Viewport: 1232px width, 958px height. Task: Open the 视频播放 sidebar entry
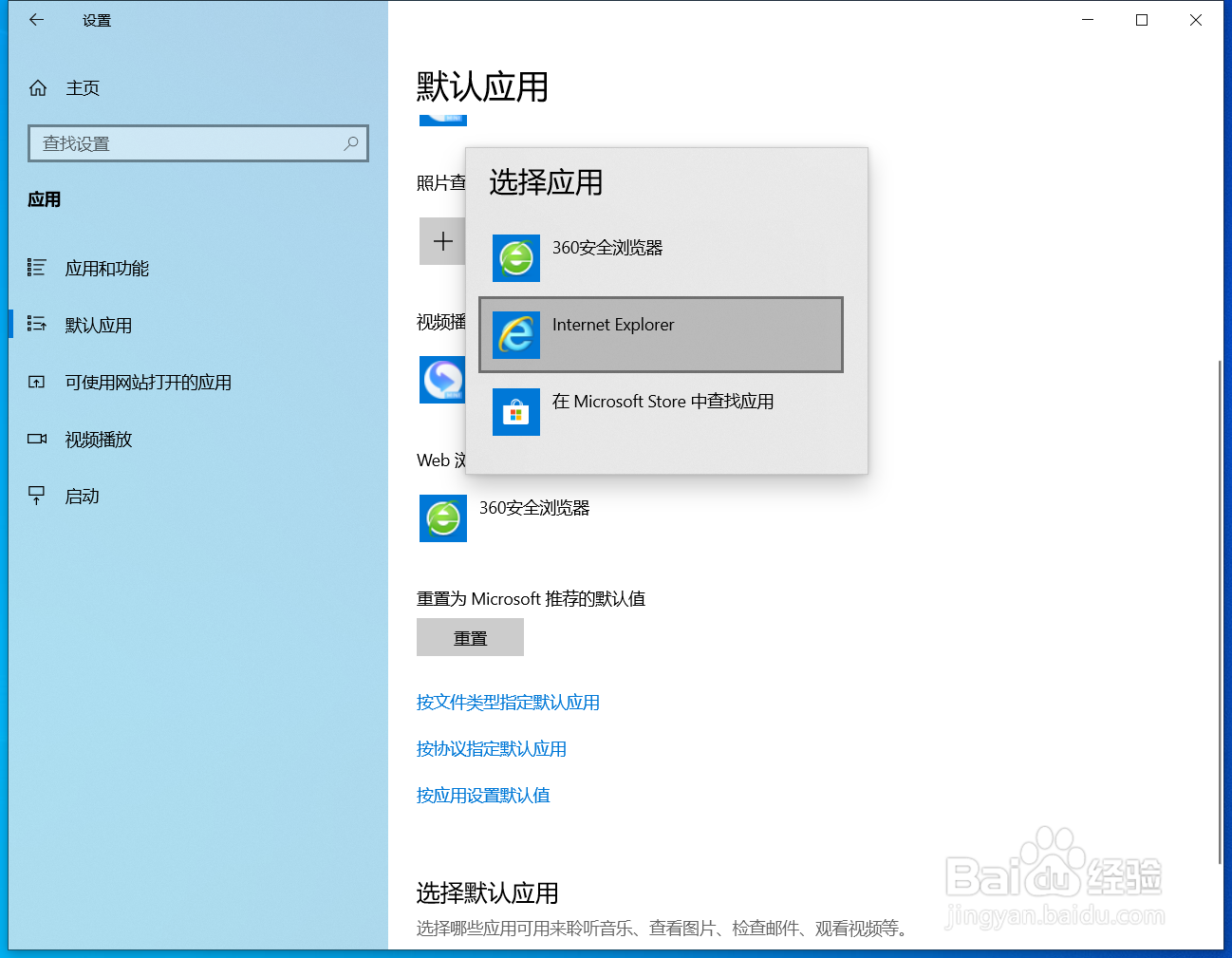click(99, 439)
